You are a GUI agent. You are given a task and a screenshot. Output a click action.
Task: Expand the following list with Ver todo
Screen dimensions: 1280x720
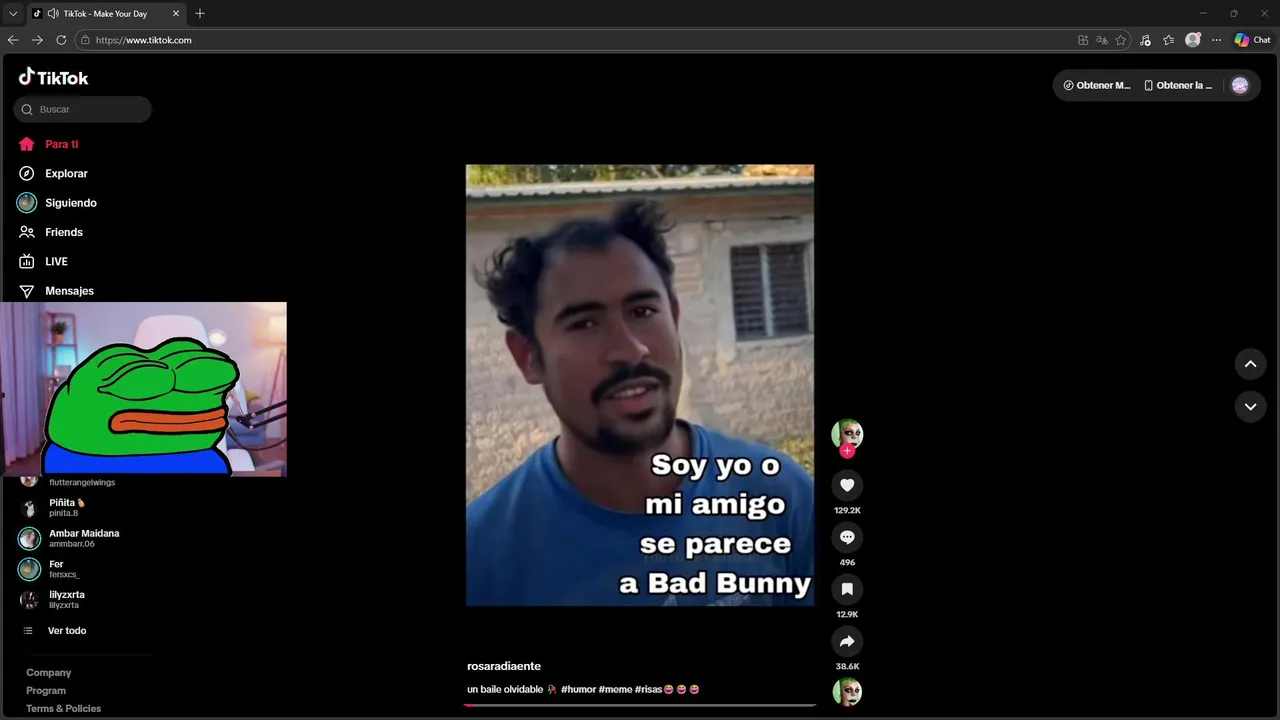(67, 631)
